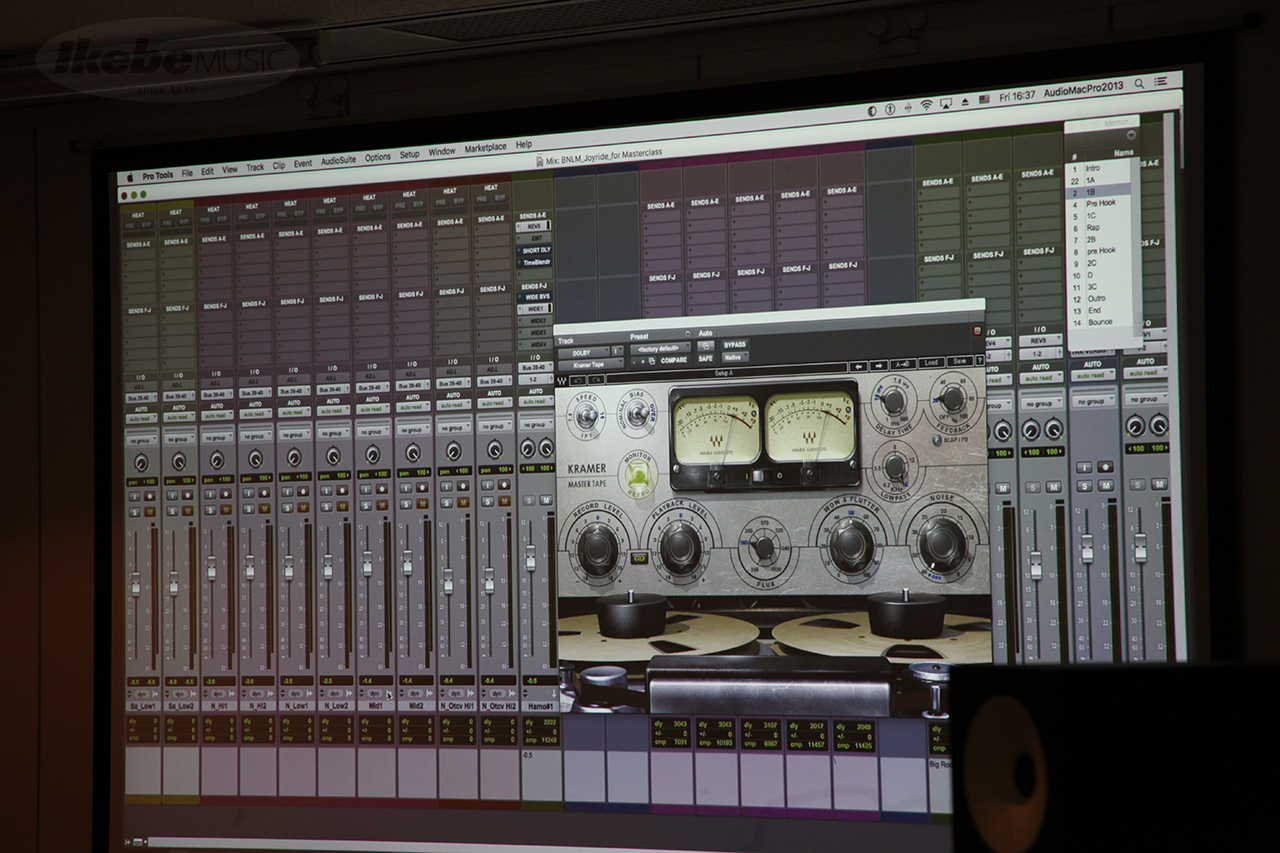Click the BYPASS button in plugin header
Viewport: 1280px width, 853px height.
[x=735, y=344]
